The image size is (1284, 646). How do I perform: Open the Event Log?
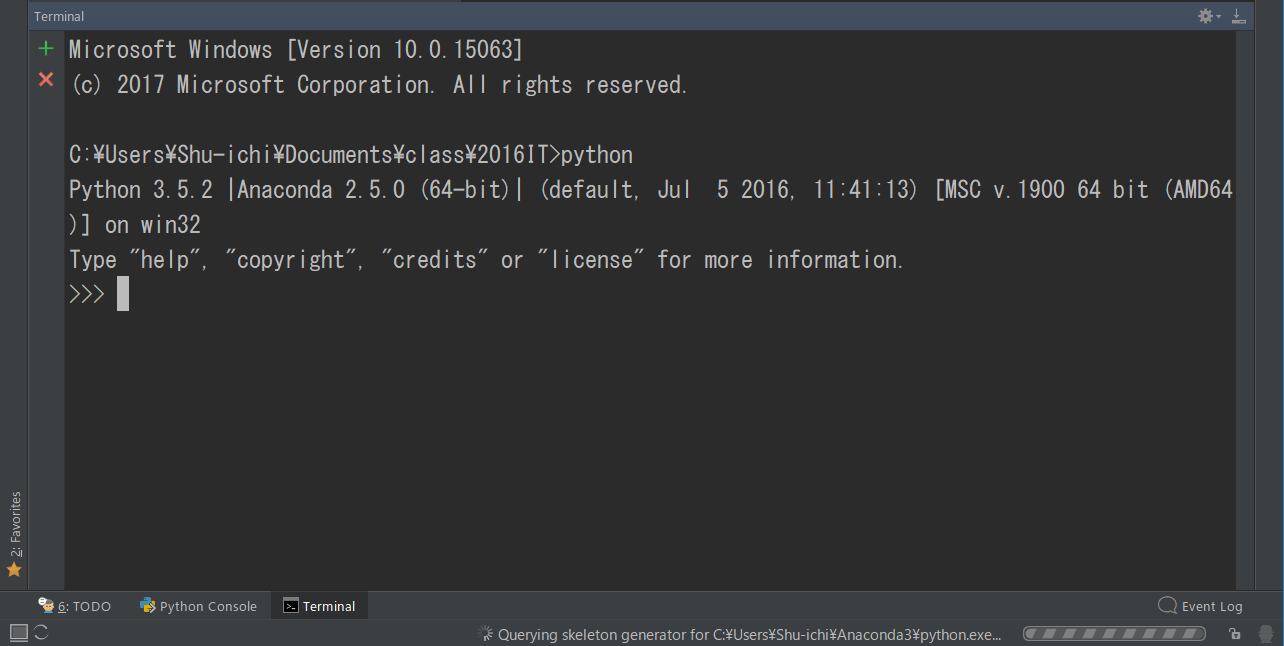[1200, 606]
